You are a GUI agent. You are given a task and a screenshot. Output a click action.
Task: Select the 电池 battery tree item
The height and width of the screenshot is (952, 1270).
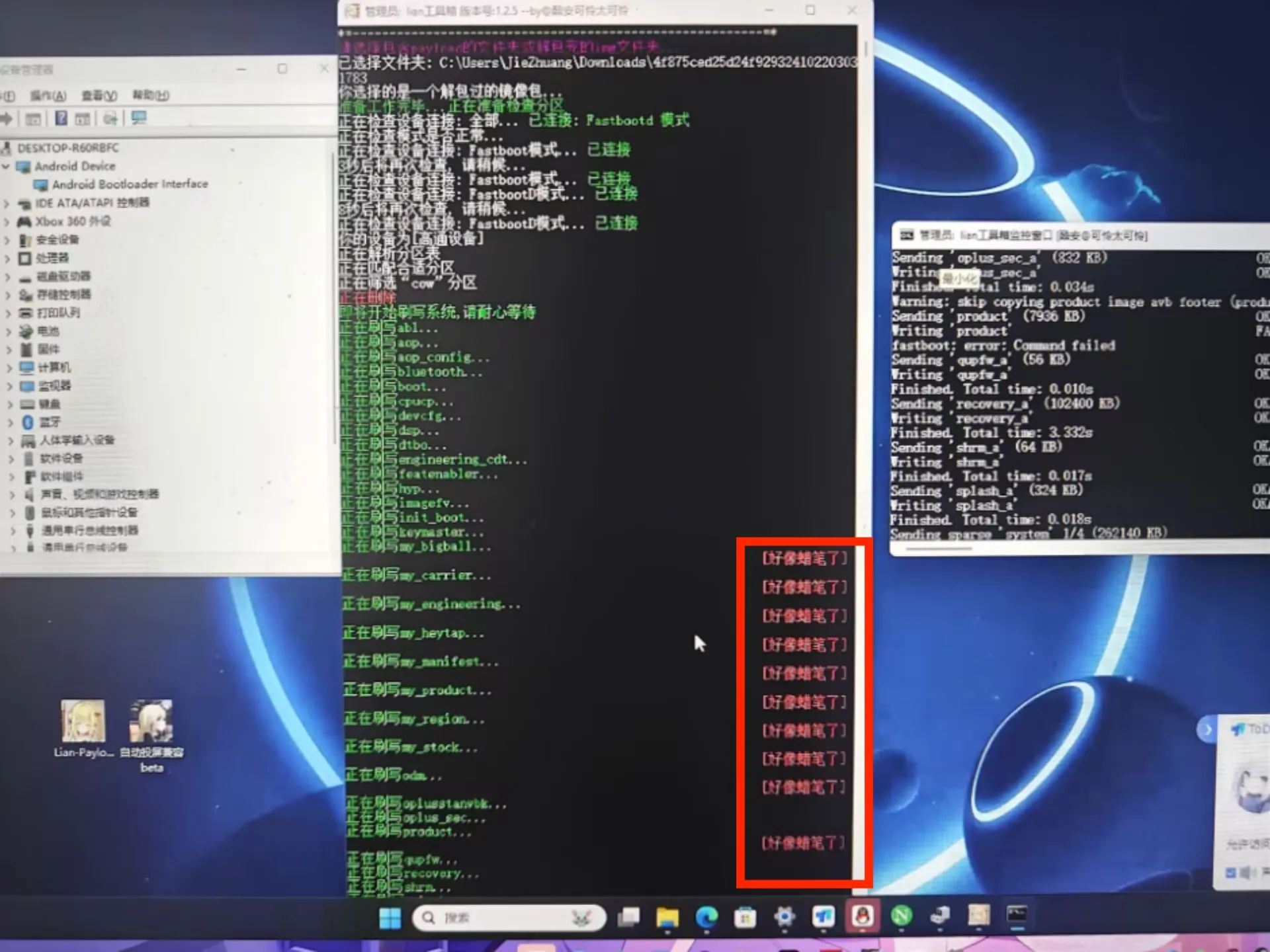point(48,331)
